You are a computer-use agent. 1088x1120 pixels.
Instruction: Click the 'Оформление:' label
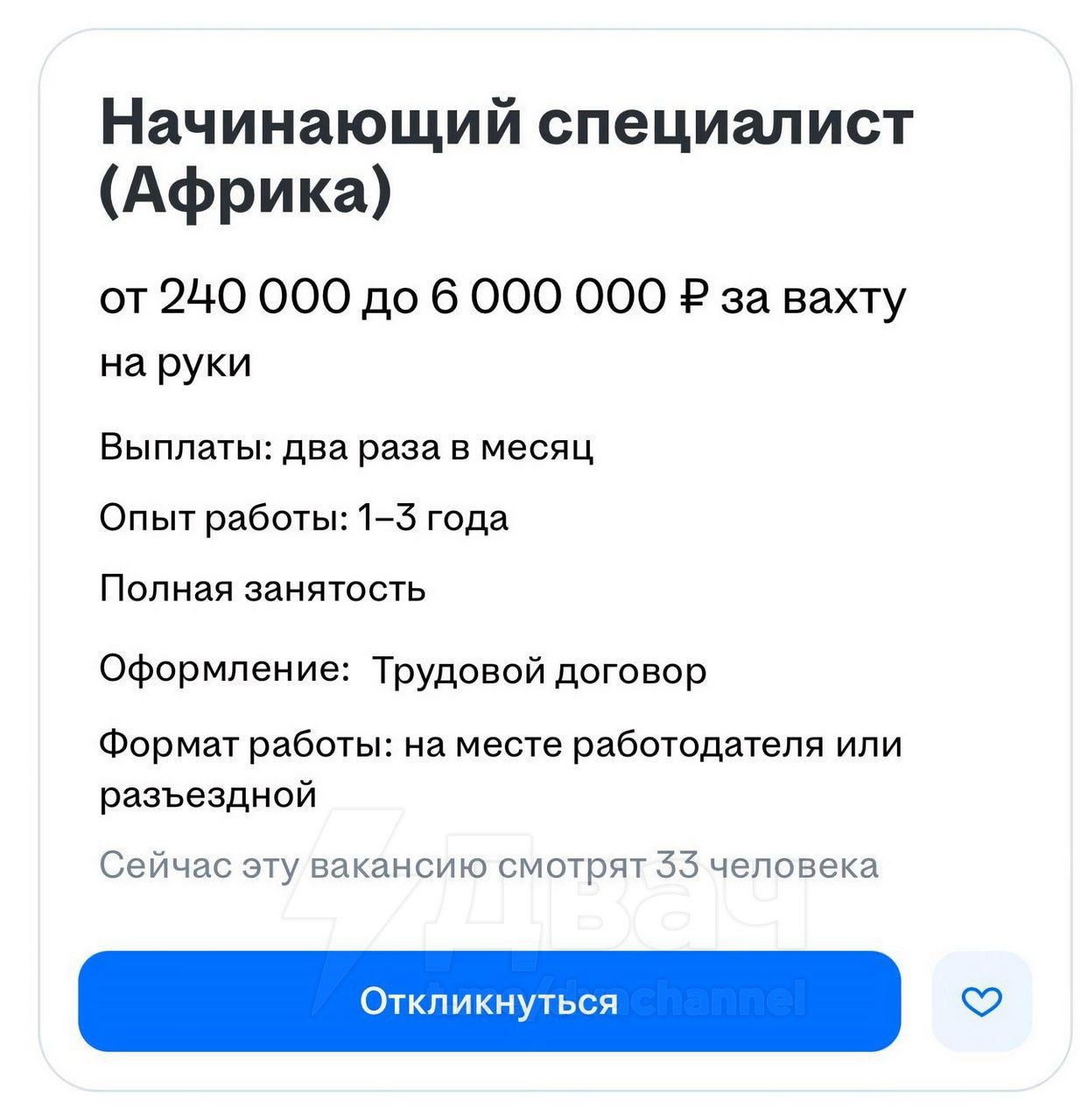click(225, 669)
